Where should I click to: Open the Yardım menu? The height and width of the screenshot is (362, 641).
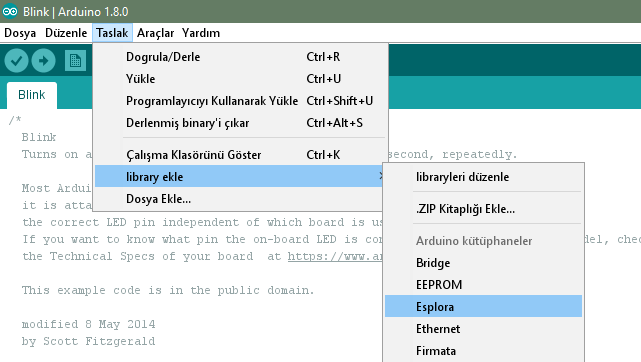coord(201,33)
